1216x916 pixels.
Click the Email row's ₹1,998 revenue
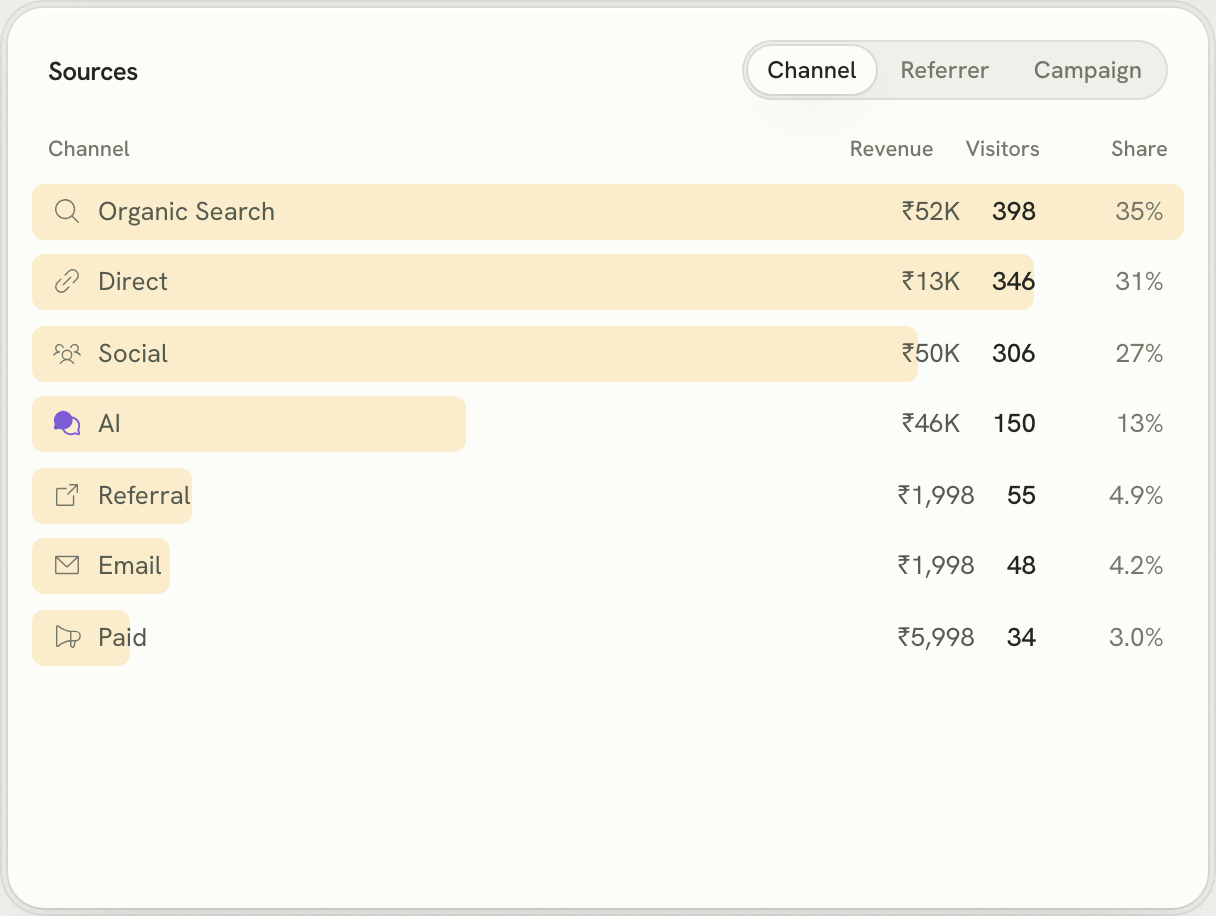(x=936, y=566)
